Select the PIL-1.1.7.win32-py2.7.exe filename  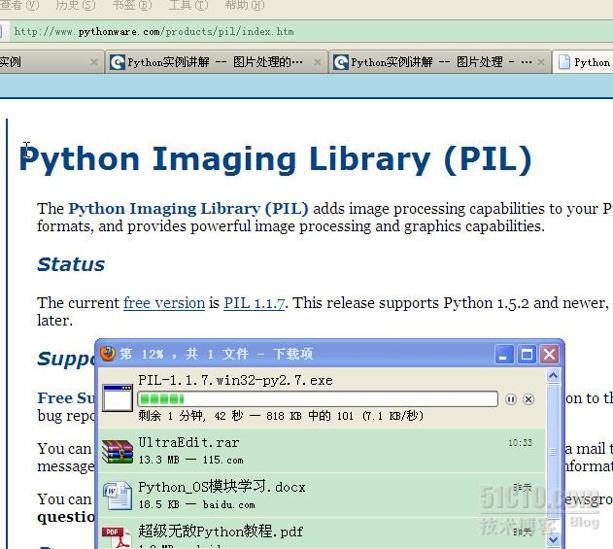click(235, 380)
